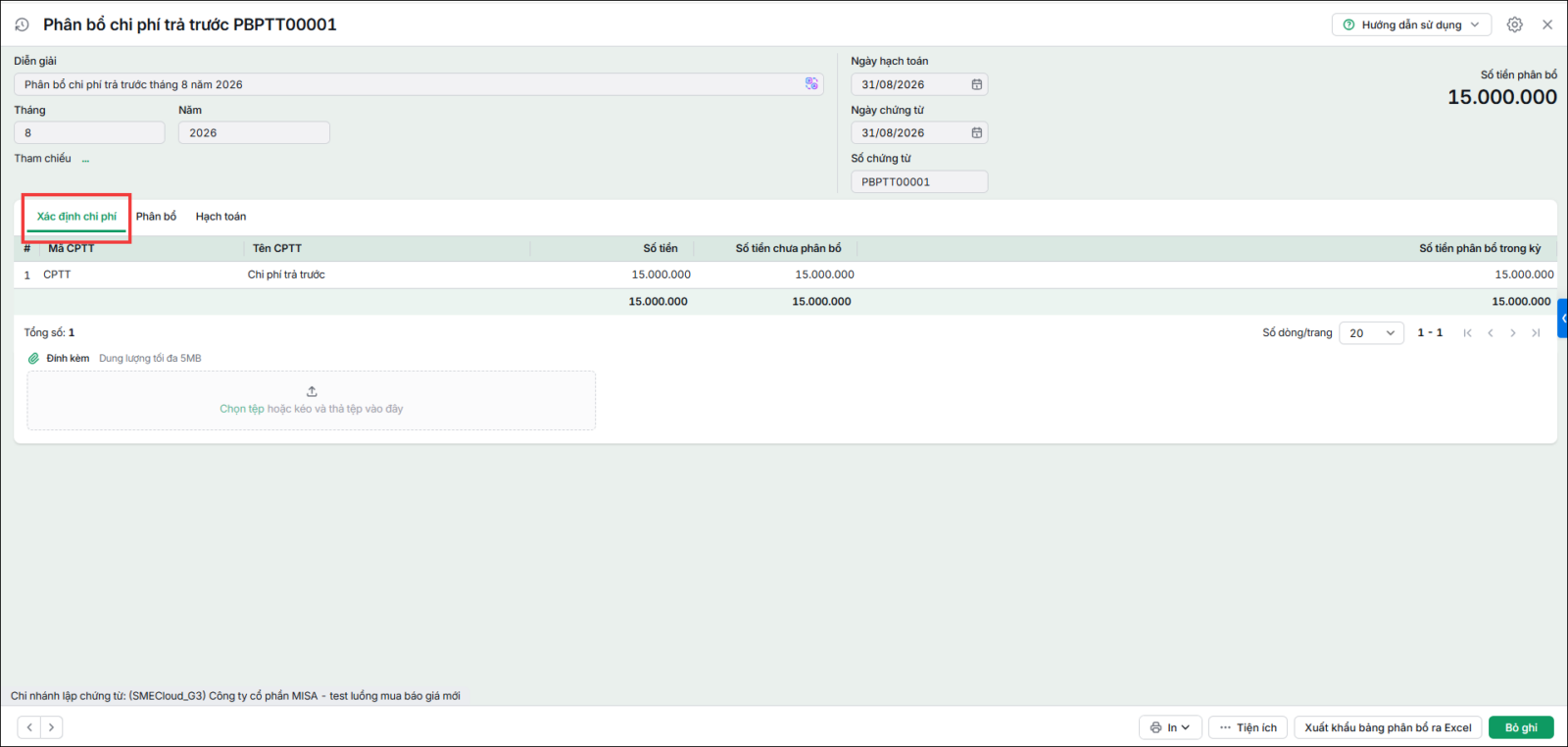Go to next page of the table
1568x747 pixels.
click(x=1513, y=333)
